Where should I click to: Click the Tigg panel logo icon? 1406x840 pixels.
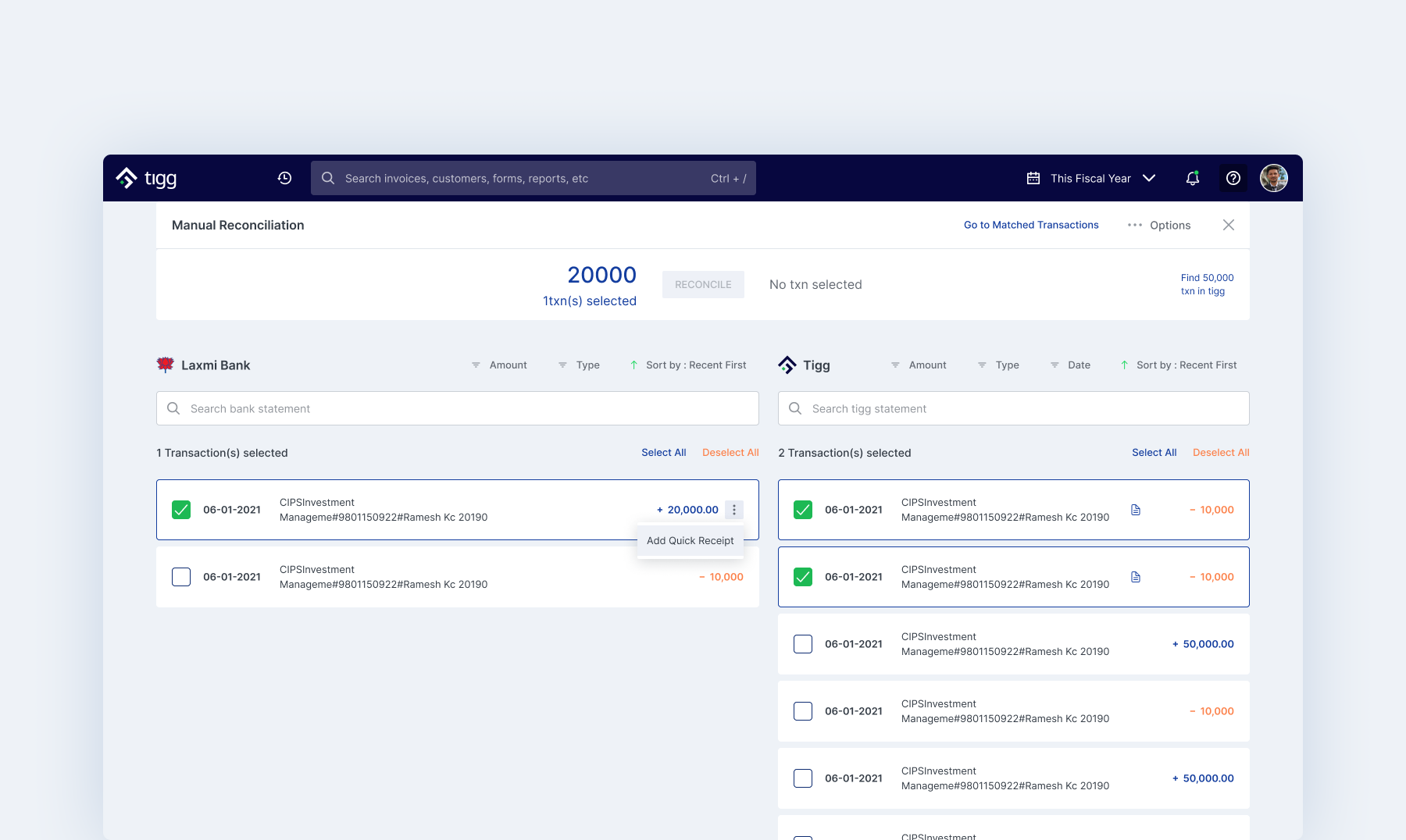tap(787, 365)
